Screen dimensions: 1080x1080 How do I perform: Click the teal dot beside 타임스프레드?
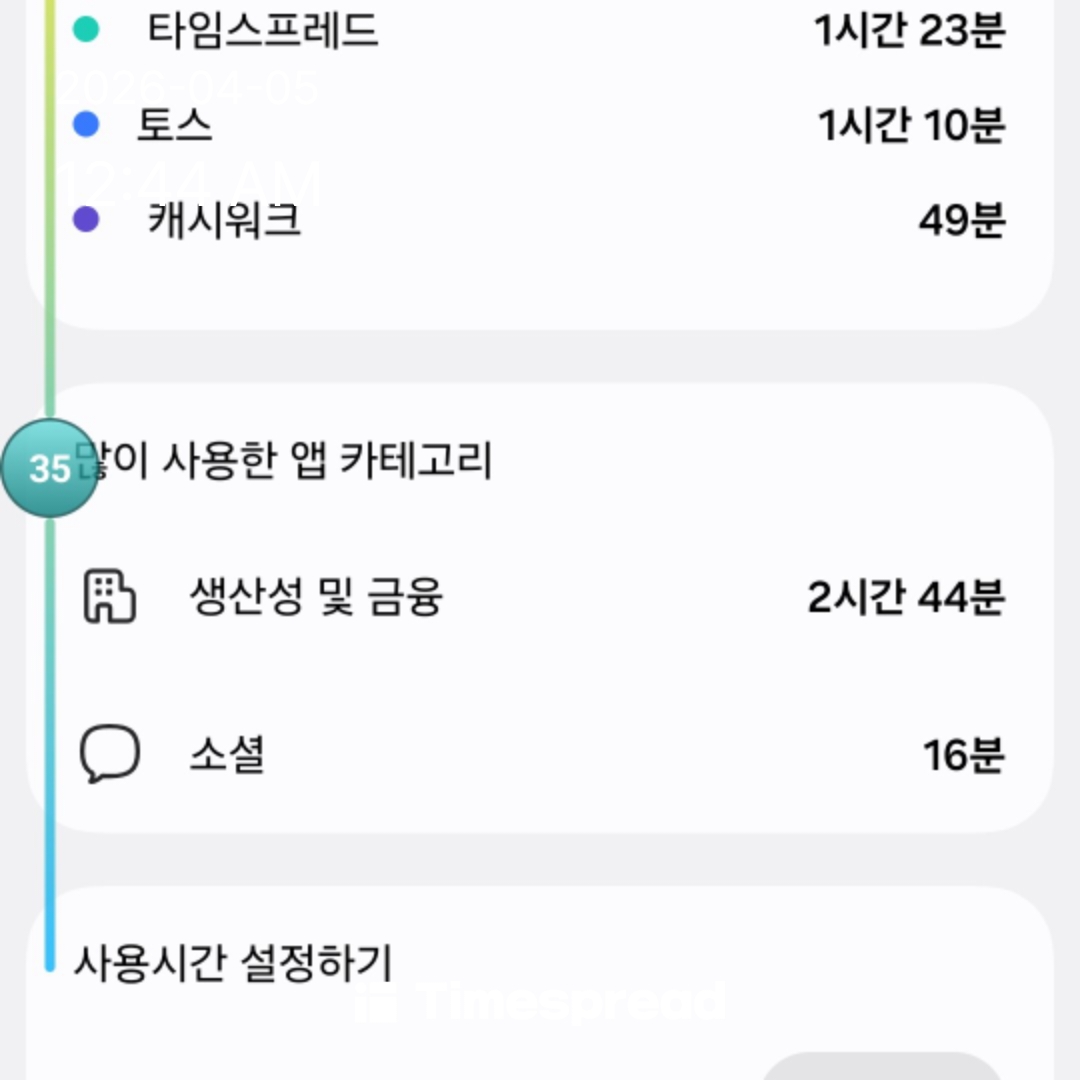pyautogui.click(x=87, y=30)
